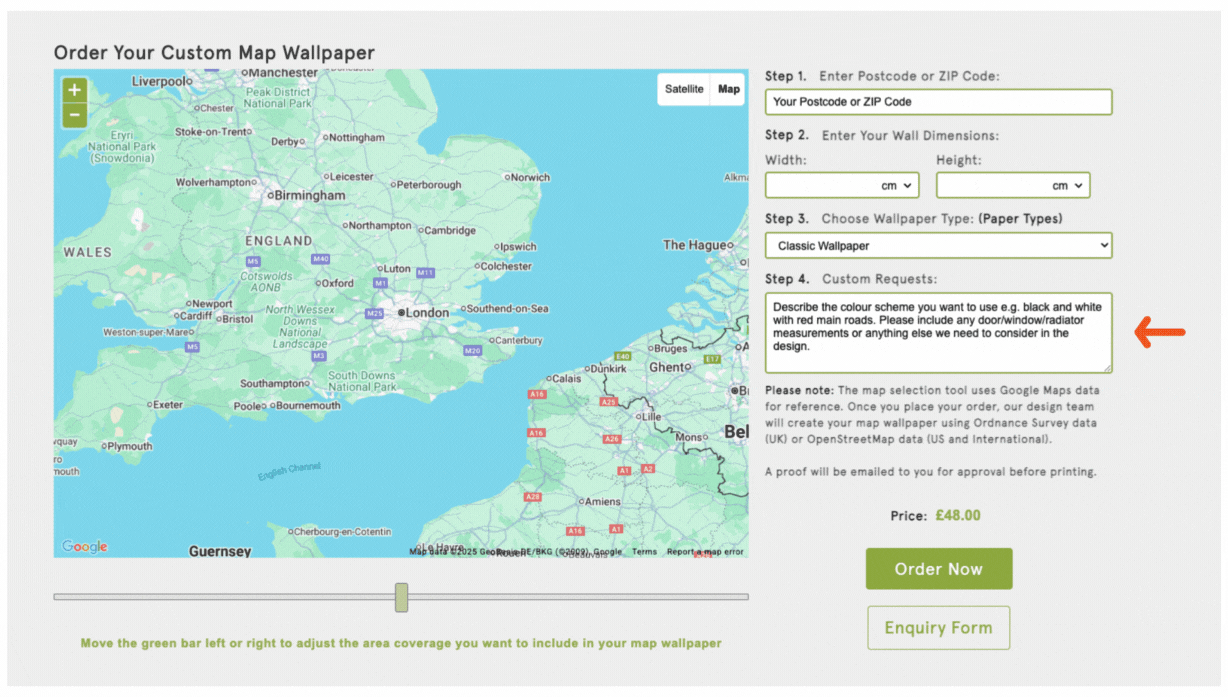This screenshot has width=1228, height=697.
Task: Click Report a map error link
Action: click(x=705, y=551)
